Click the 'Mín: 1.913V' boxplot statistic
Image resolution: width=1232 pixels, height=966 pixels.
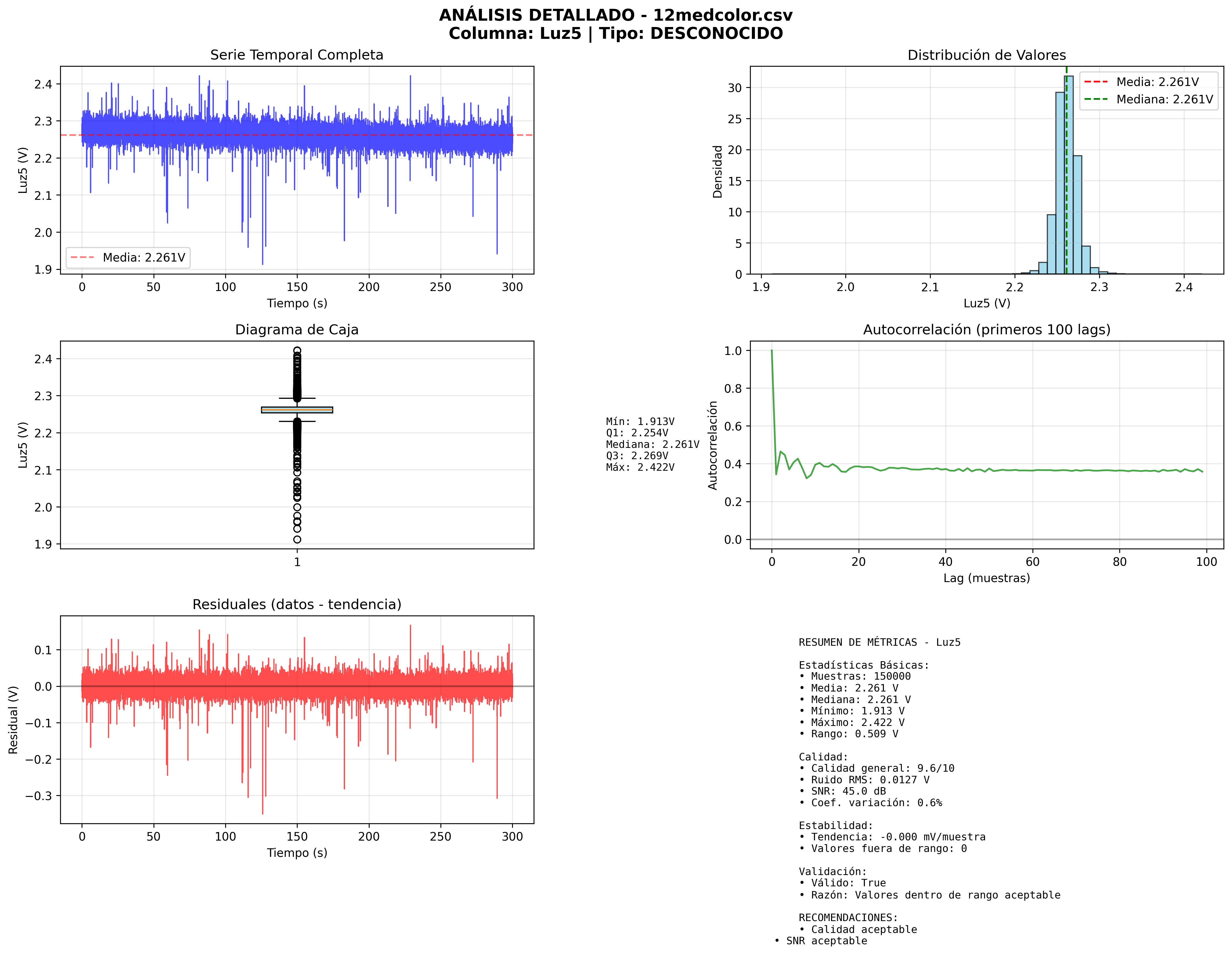tap(640, 421)
